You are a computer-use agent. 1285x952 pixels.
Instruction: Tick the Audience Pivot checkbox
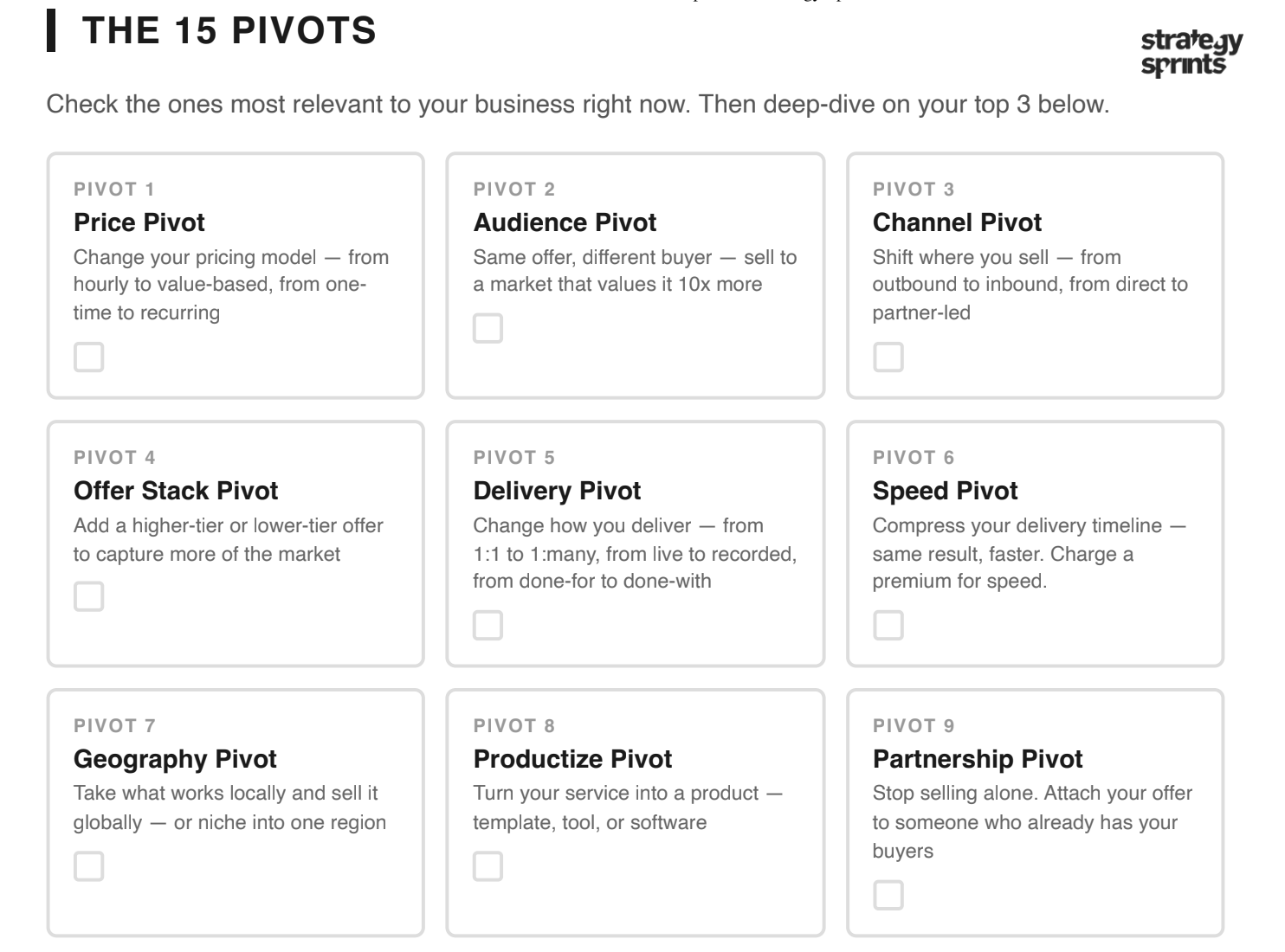pyautogui.click(x=488, y=328)
